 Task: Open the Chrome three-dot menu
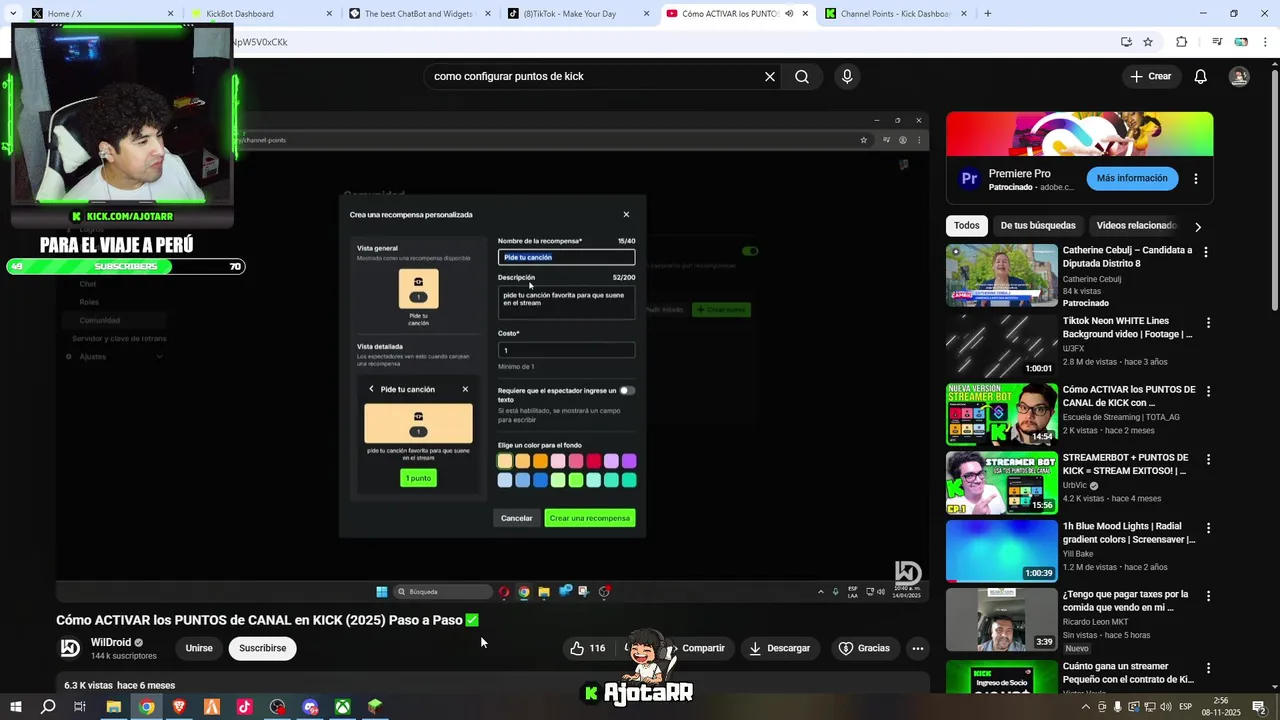tap(1264, 42)
